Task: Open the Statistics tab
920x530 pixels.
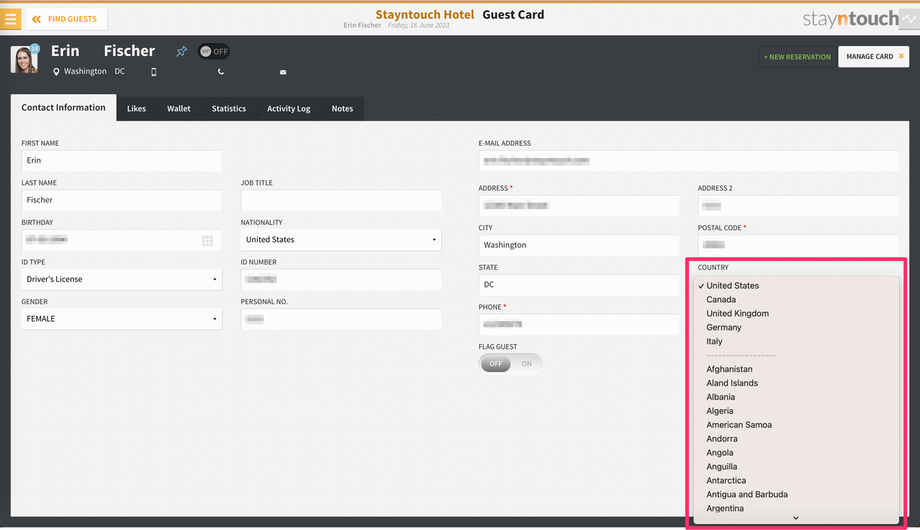Action: coord(229,109)
